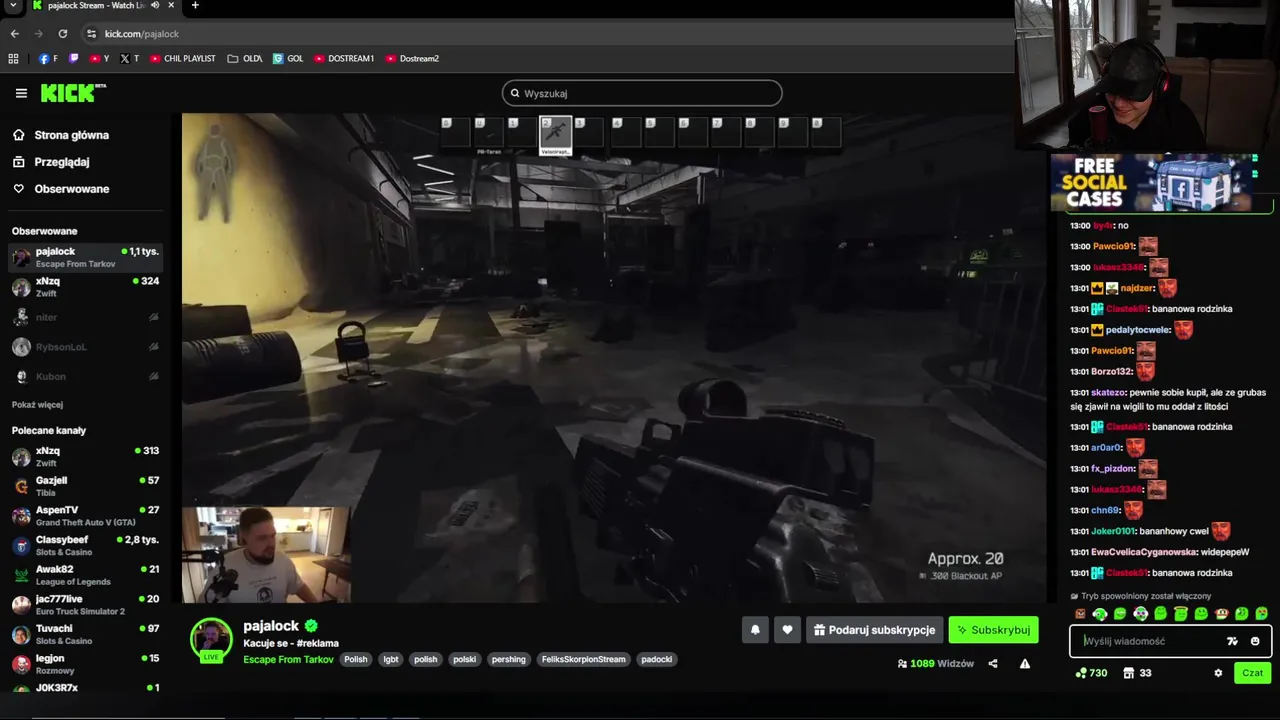Click the 730 channel points icon

1081,673
